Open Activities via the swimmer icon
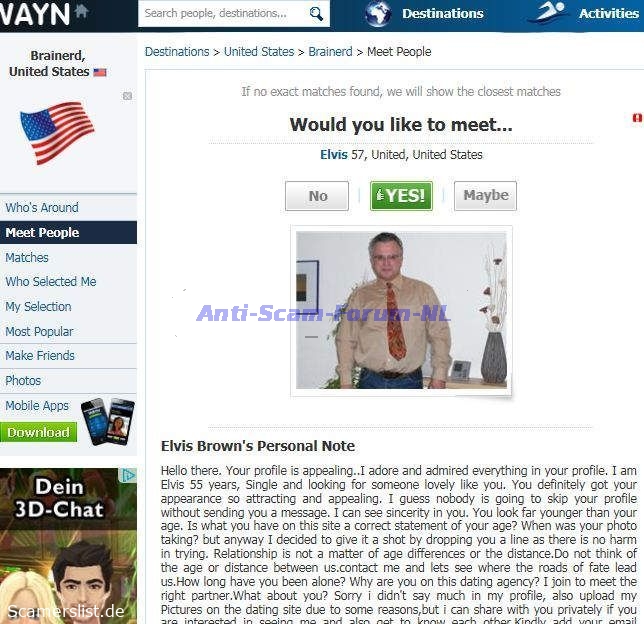 click(x=548, y=13)
